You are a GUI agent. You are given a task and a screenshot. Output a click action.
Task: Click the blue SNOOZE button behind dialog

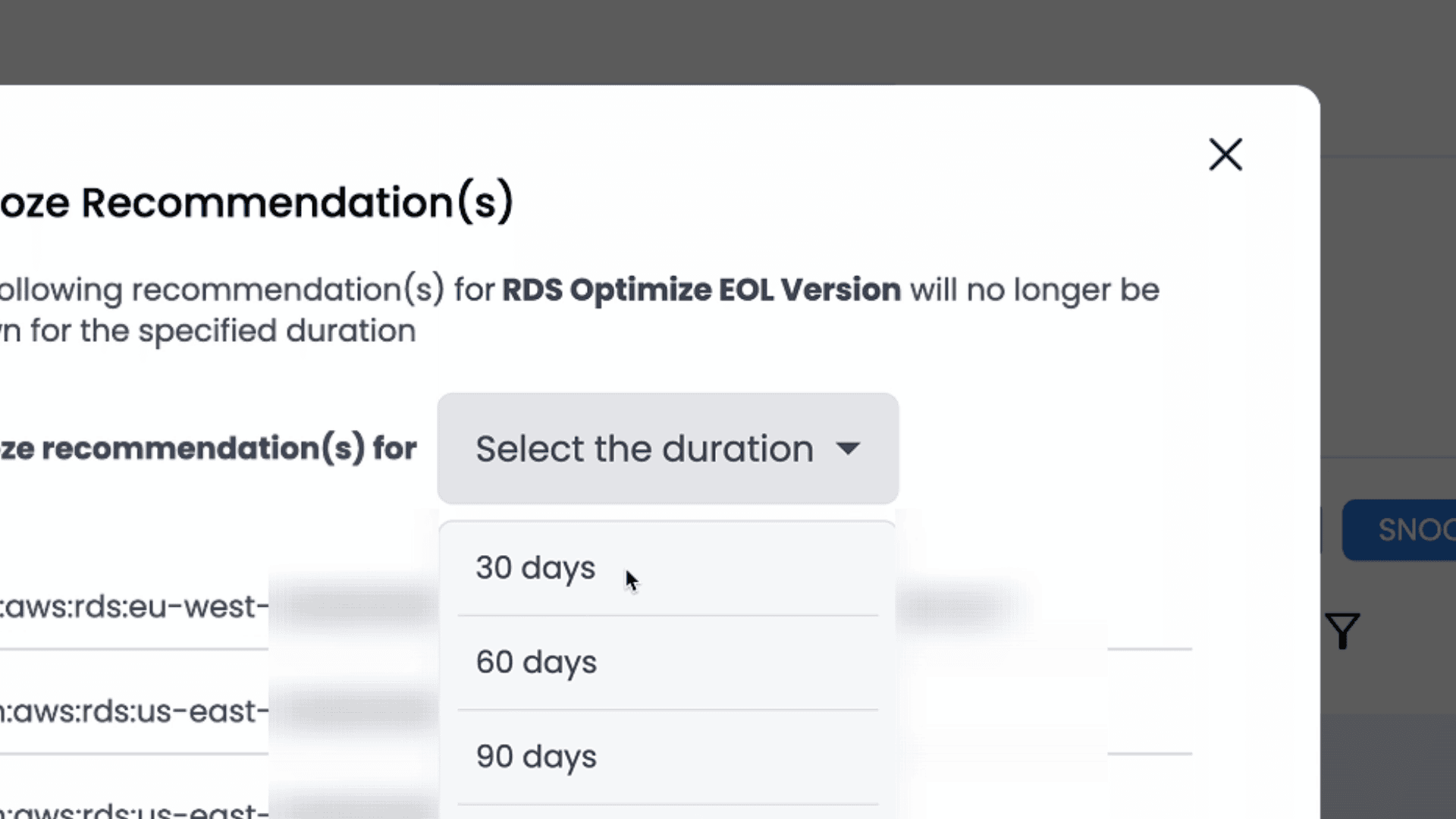(x=1399, y=529)
